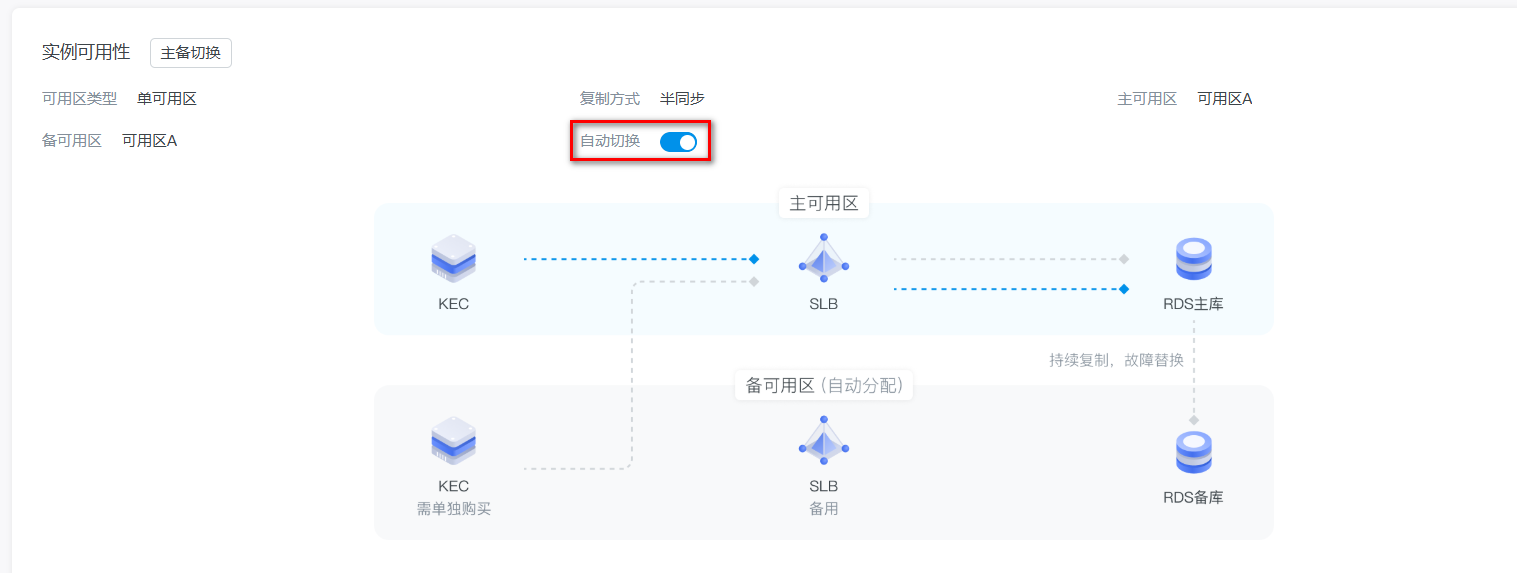Click the 备可用区 (自动分配) zone label
Viewport: 1517px width, 573px height.
pyautogui.click(x=824, y=386)
